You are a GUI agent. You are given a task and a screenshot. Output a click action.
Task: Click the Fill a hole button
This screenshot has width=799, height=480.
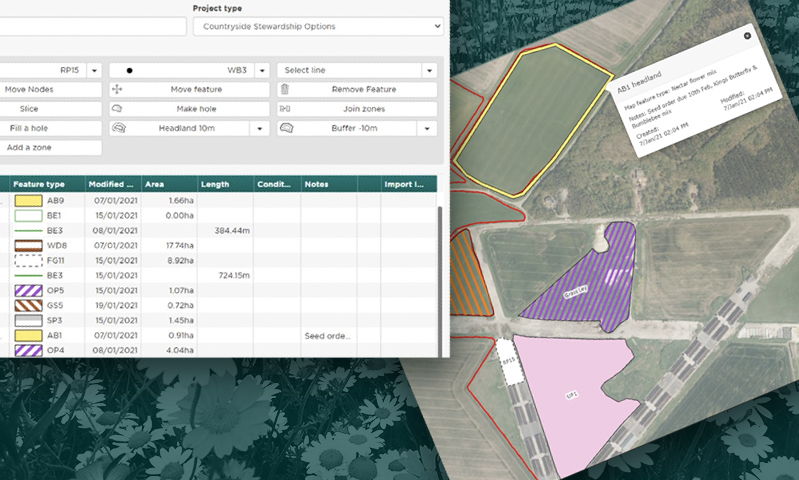50,128
